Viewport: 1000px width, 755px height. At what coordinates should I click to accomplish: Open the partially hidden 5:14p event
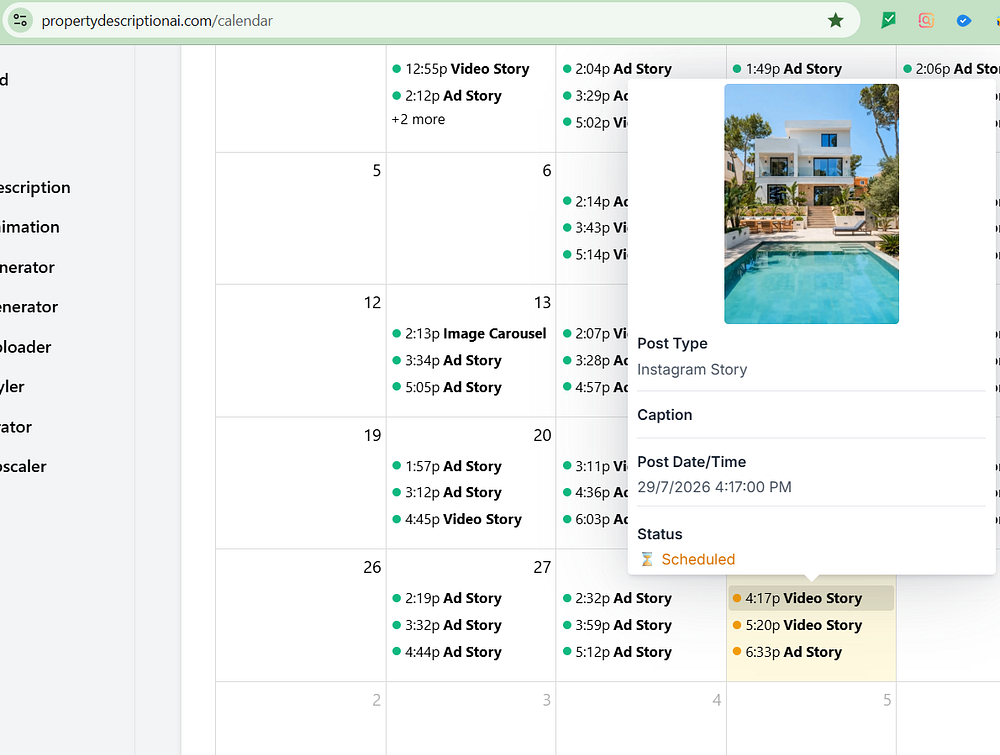pyautogui.click(x=594, y=254)
